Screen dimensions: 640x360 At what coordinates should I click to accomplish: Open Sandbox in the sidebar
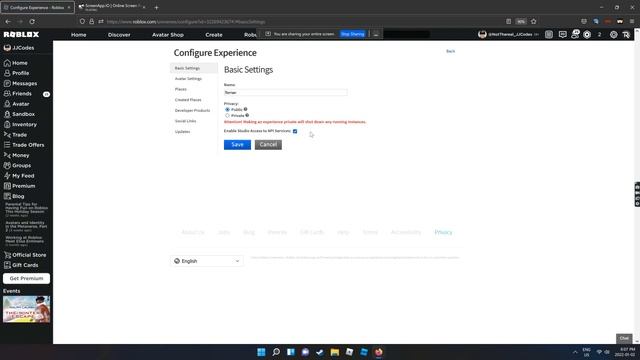(19, 114)
